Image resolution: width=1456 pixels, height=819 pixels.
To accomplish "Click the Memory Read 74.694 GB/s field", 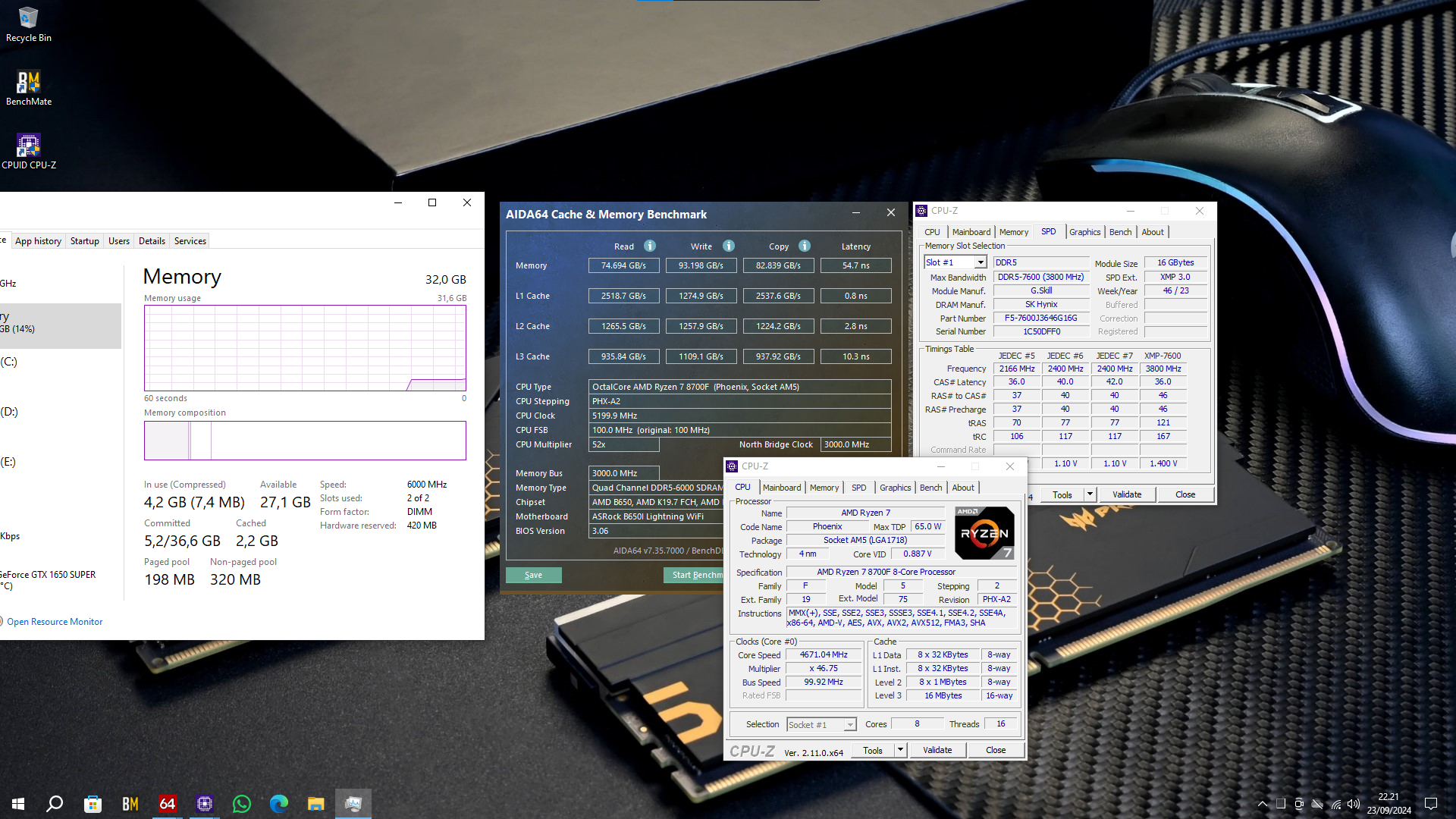I will [x=624, y=265].
